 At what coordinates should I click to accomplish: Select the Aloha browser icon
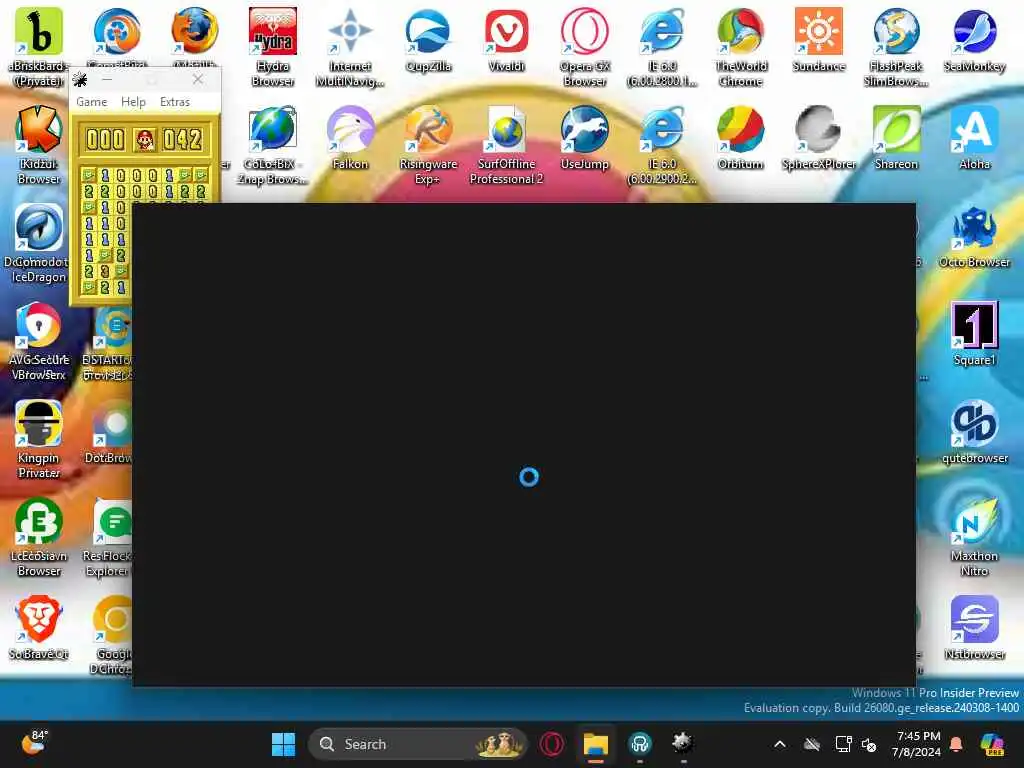[x=974, y=137]
